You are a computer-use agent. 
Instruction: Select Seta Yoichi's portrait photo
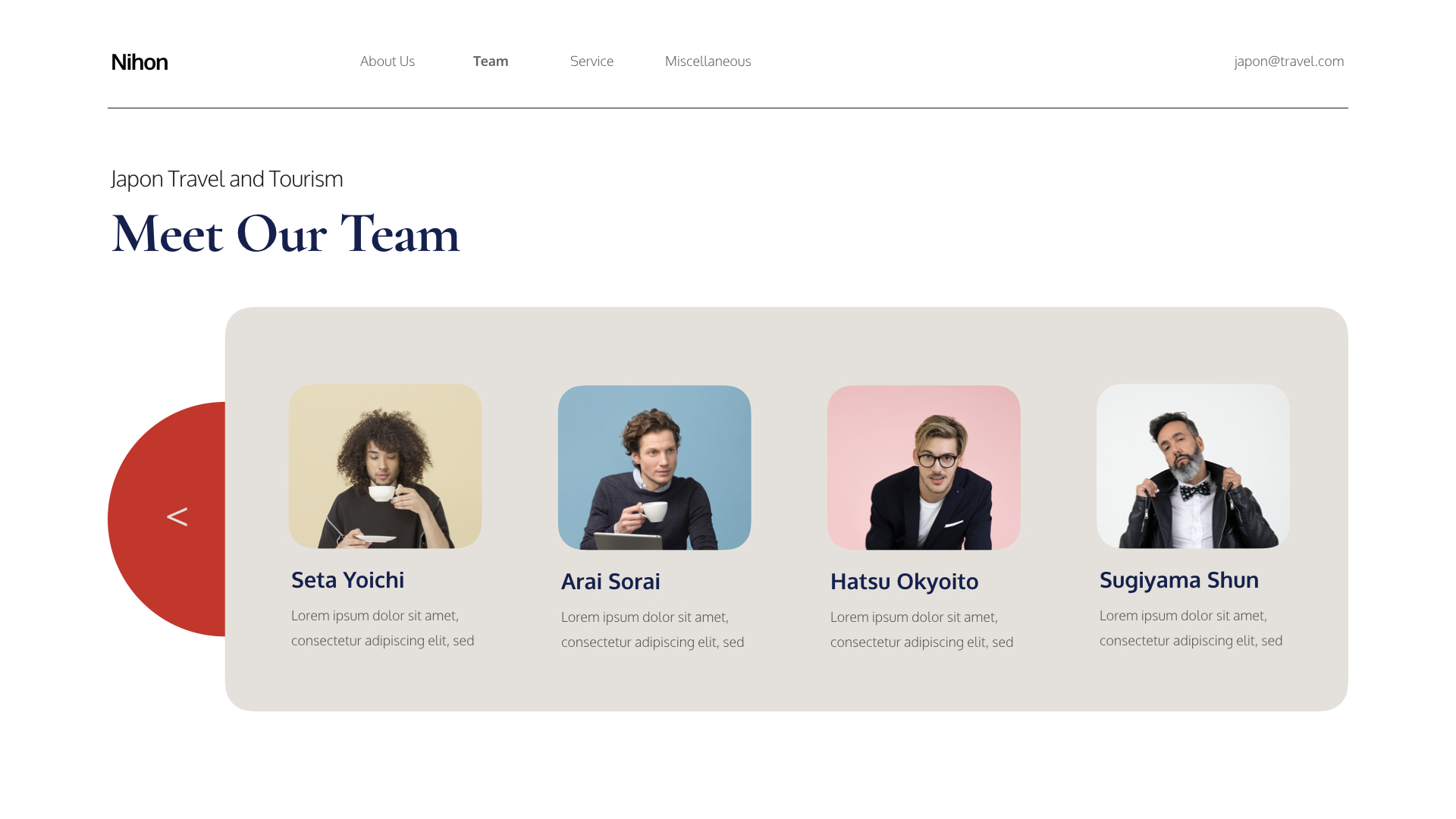tap(385, 466)
